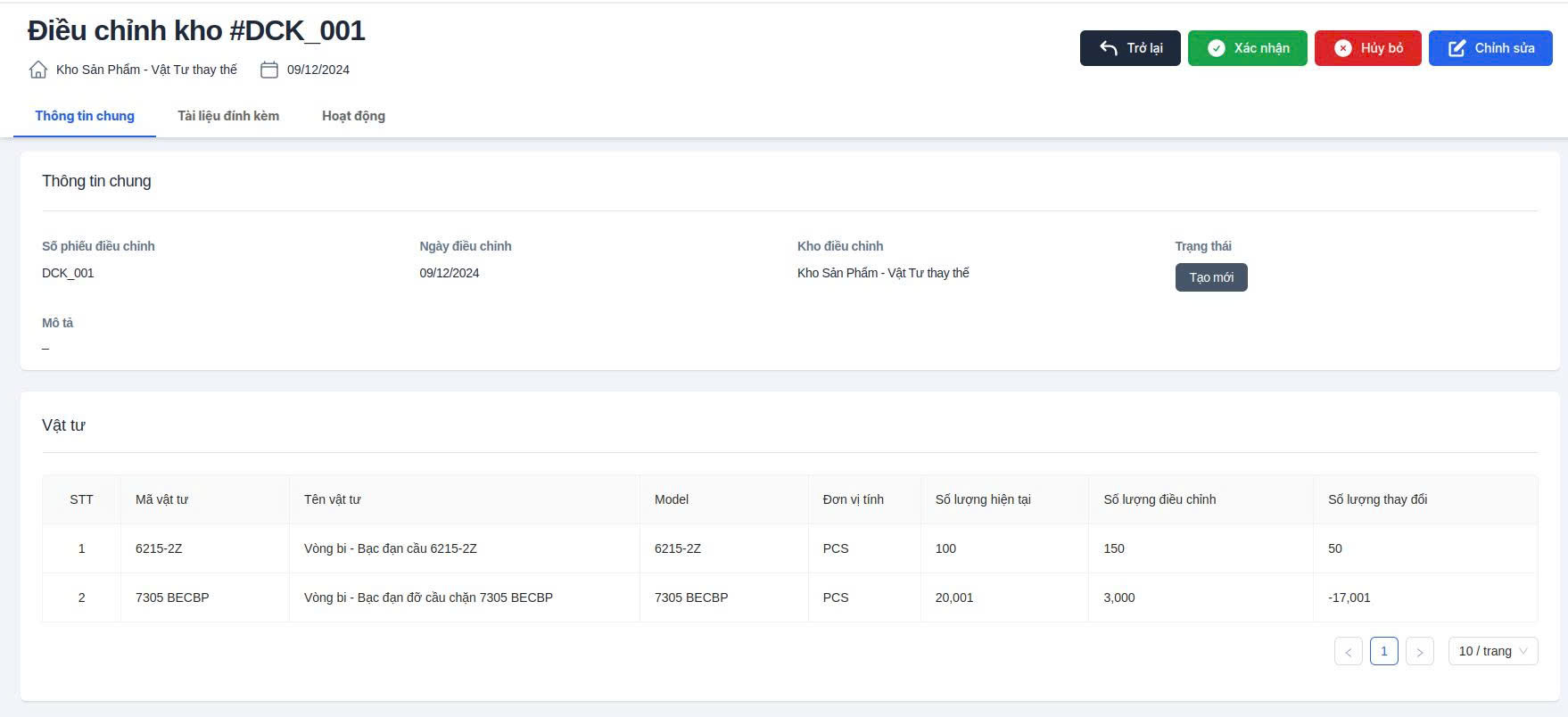This screenshot has height=717, width=1568.
Task: Open the 10 / trang page size dropdown
Action: [1492, 652]
